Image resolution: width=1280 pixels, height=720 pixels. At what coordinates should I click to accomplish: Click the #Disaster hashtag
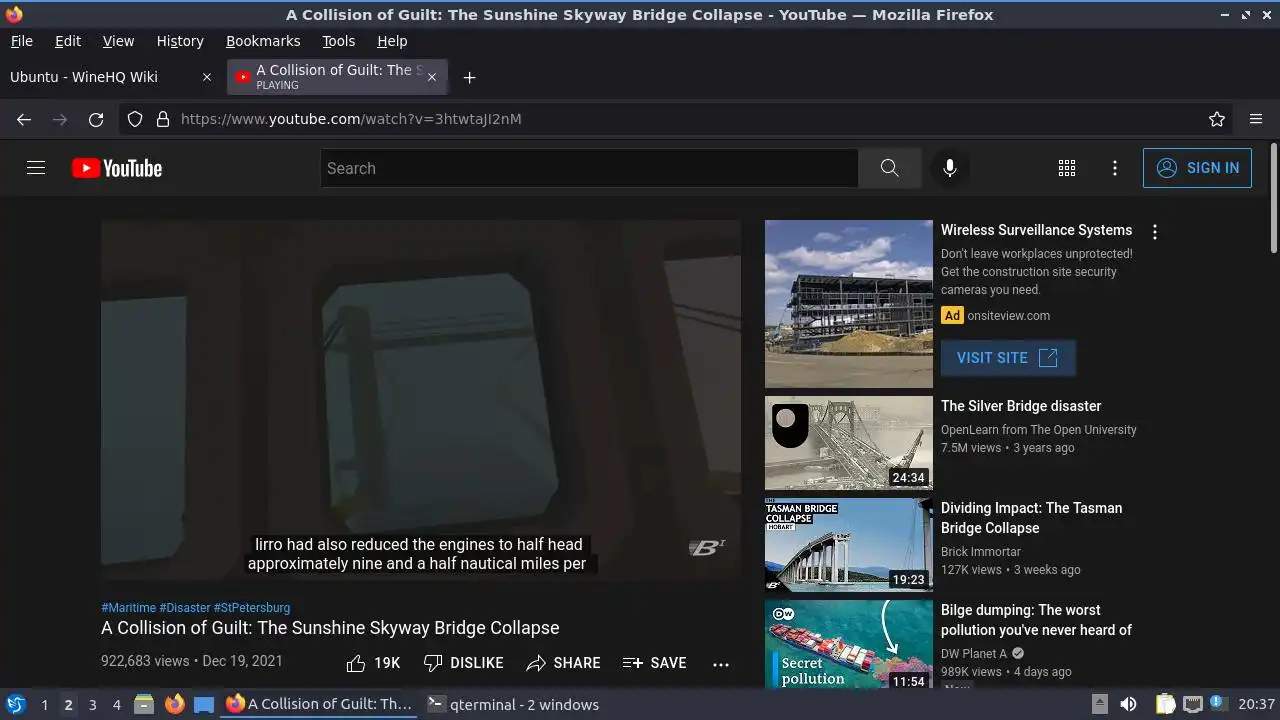(185, 608)
